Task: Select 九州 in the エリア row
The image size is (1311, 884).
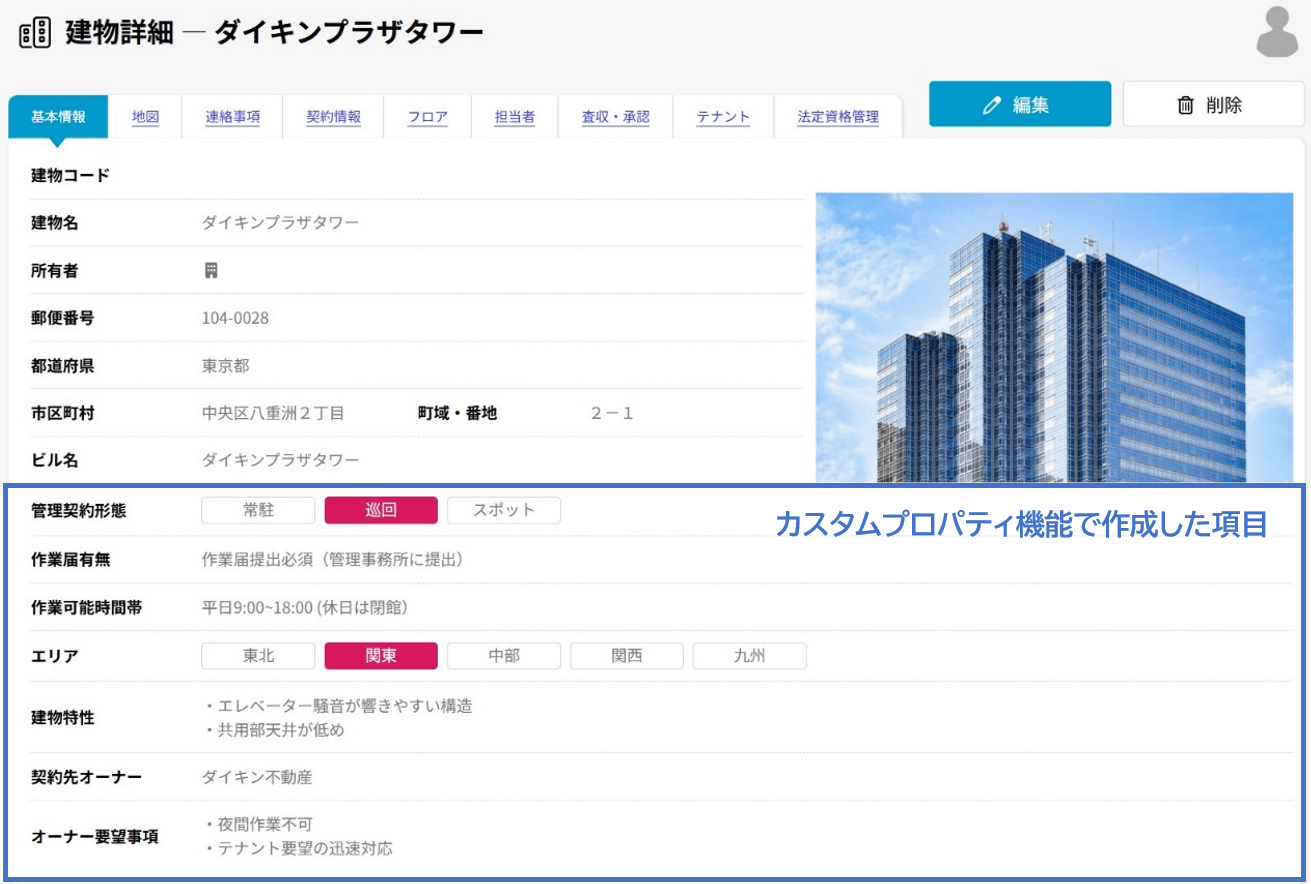Action: pos(749,656)
